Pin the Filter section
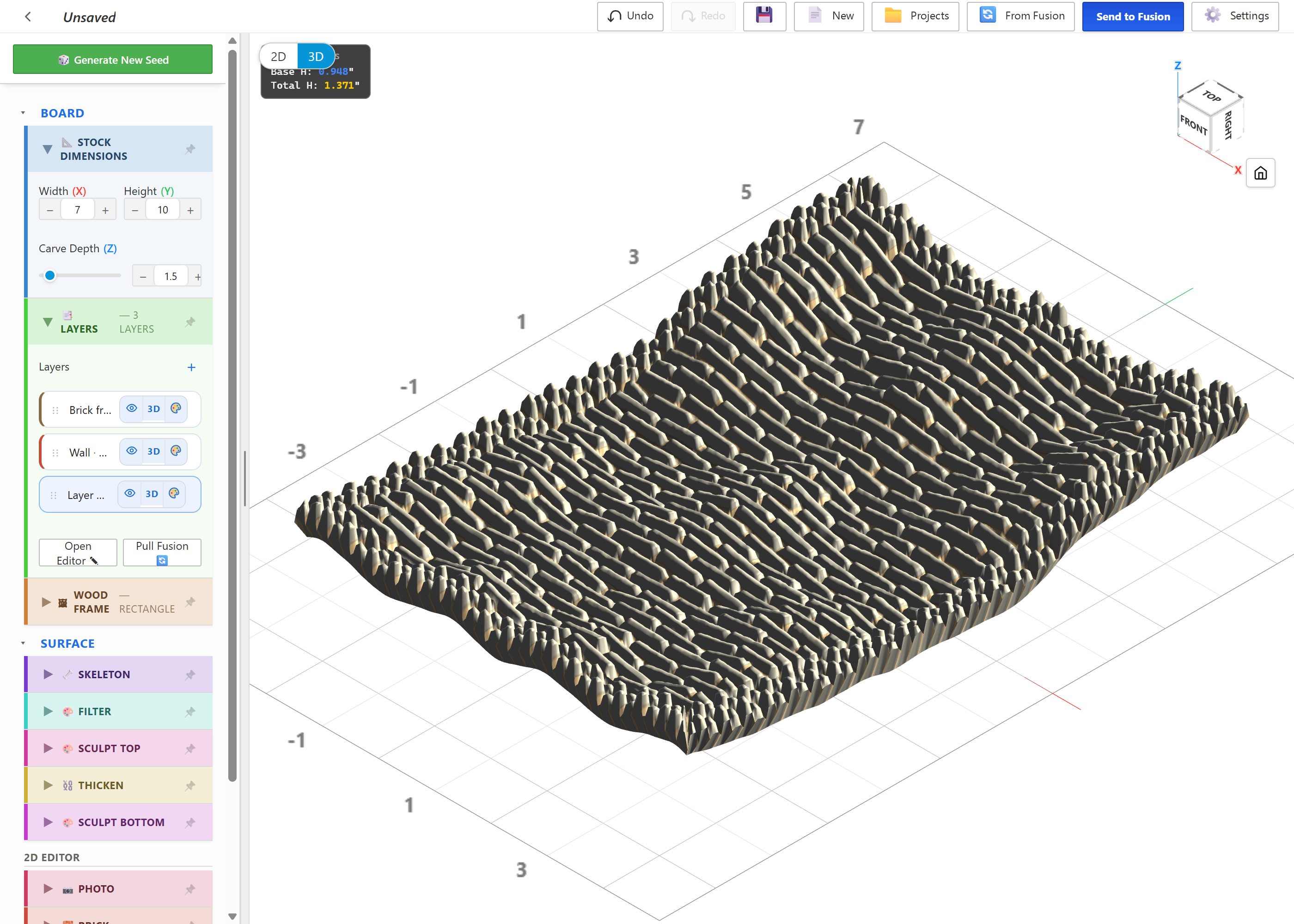 190,712
